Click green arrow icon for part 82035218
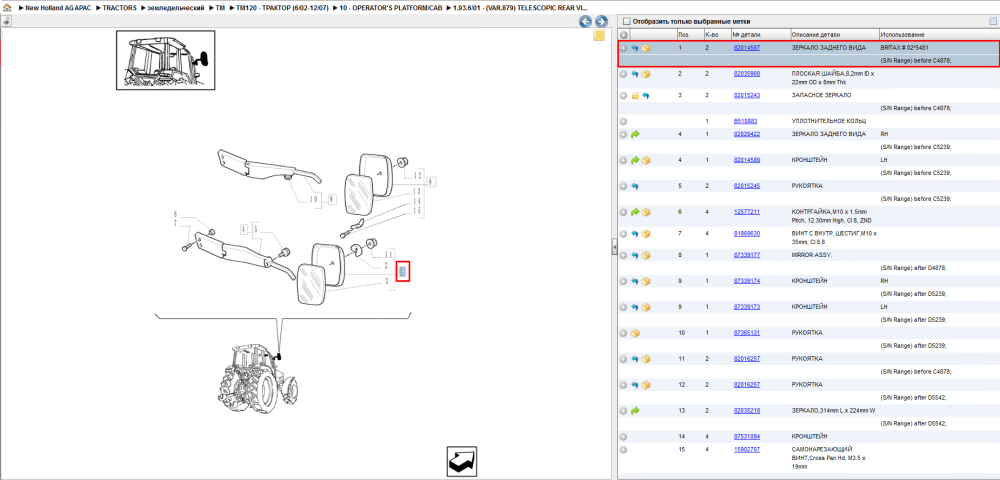This screenshot has width=1000, height=480. point(635,411)
